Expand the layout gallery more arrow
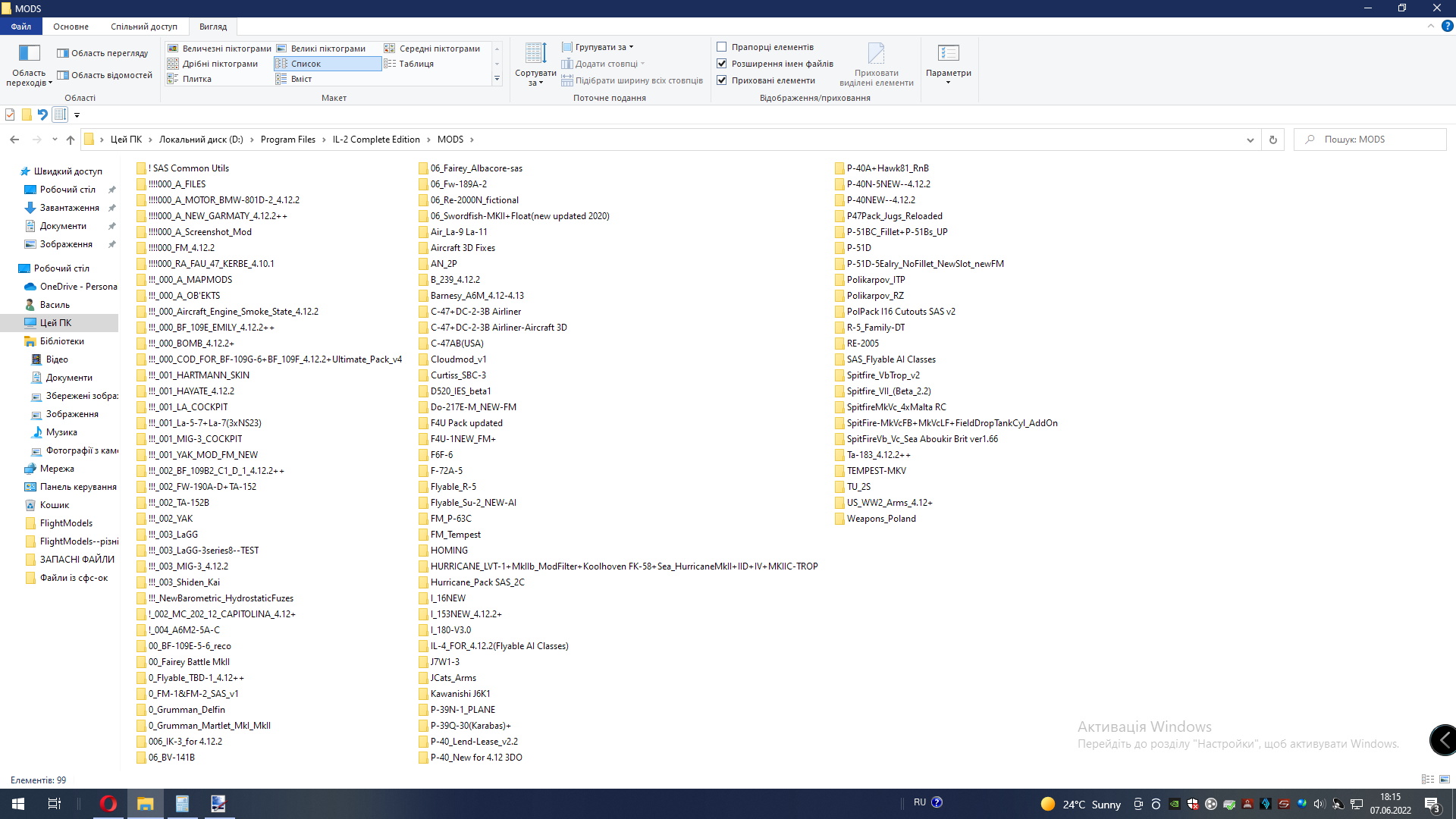 (x=497, y=79)
